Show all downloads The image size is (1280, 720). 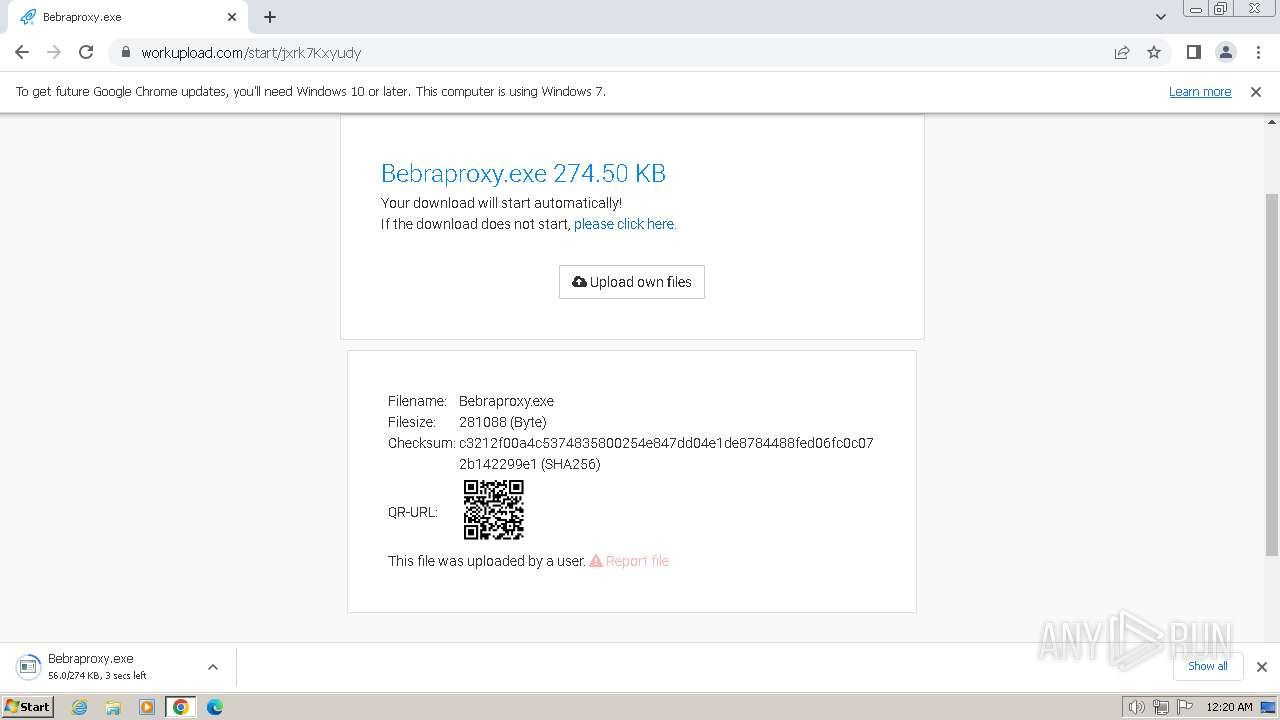(x=1208, y=666)
